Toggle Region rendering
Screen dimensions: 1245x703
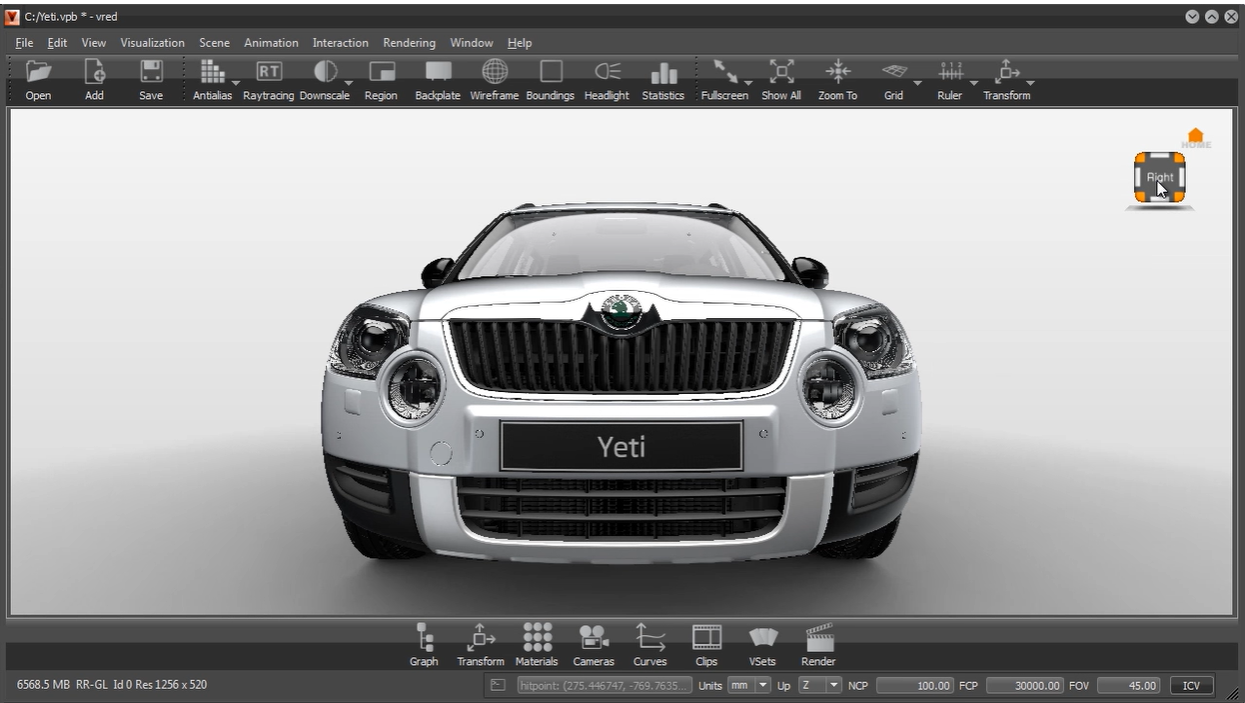(381, 72)
